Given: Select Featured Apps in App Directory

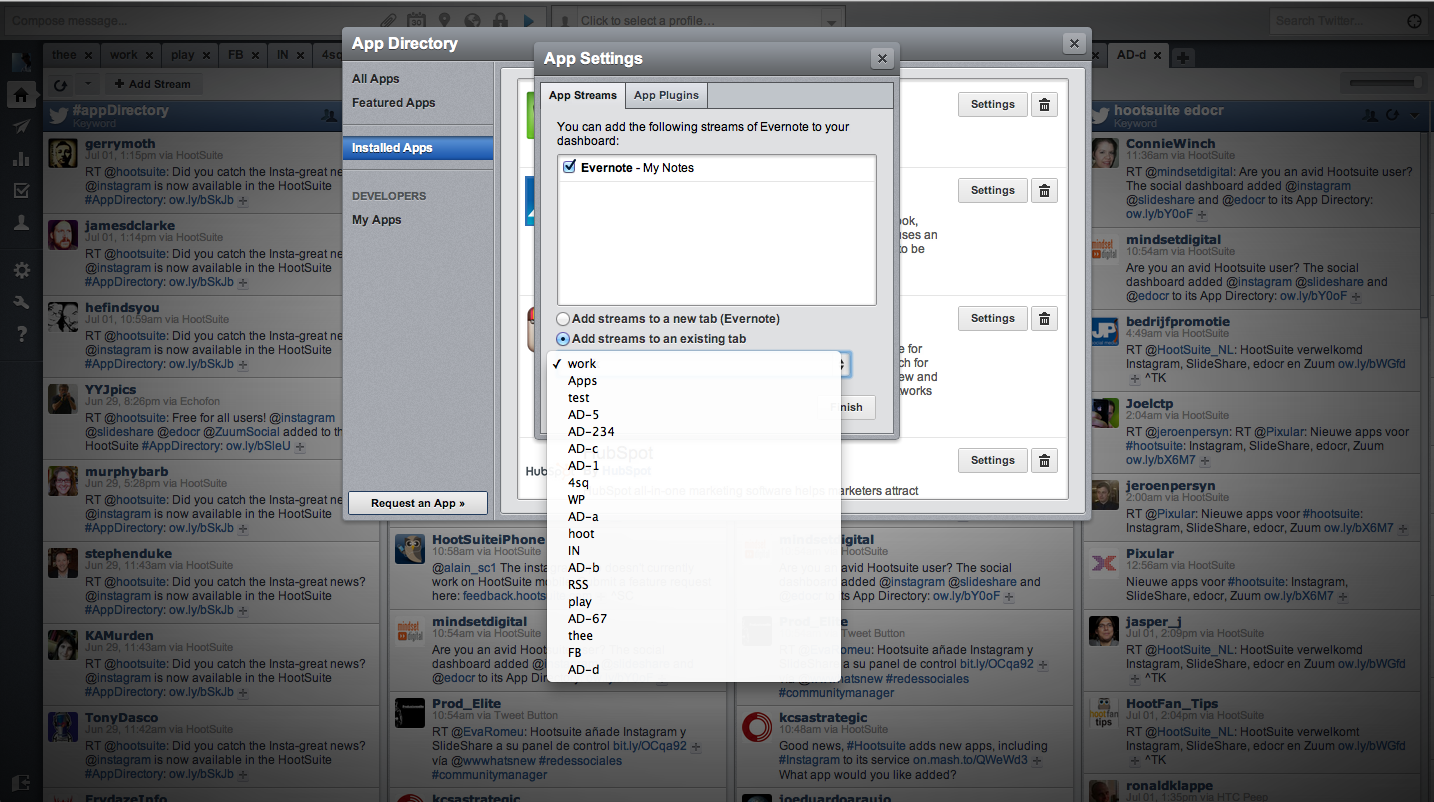Looking at the screenshot, I should [394, 103].
